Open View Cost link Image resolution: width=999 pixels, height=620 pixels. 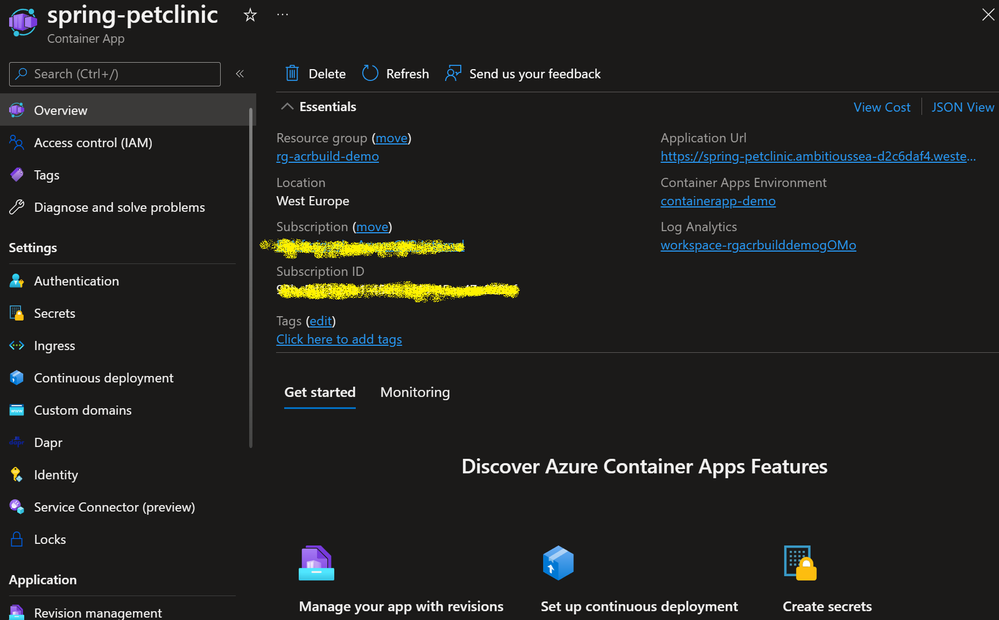(882, 107)
